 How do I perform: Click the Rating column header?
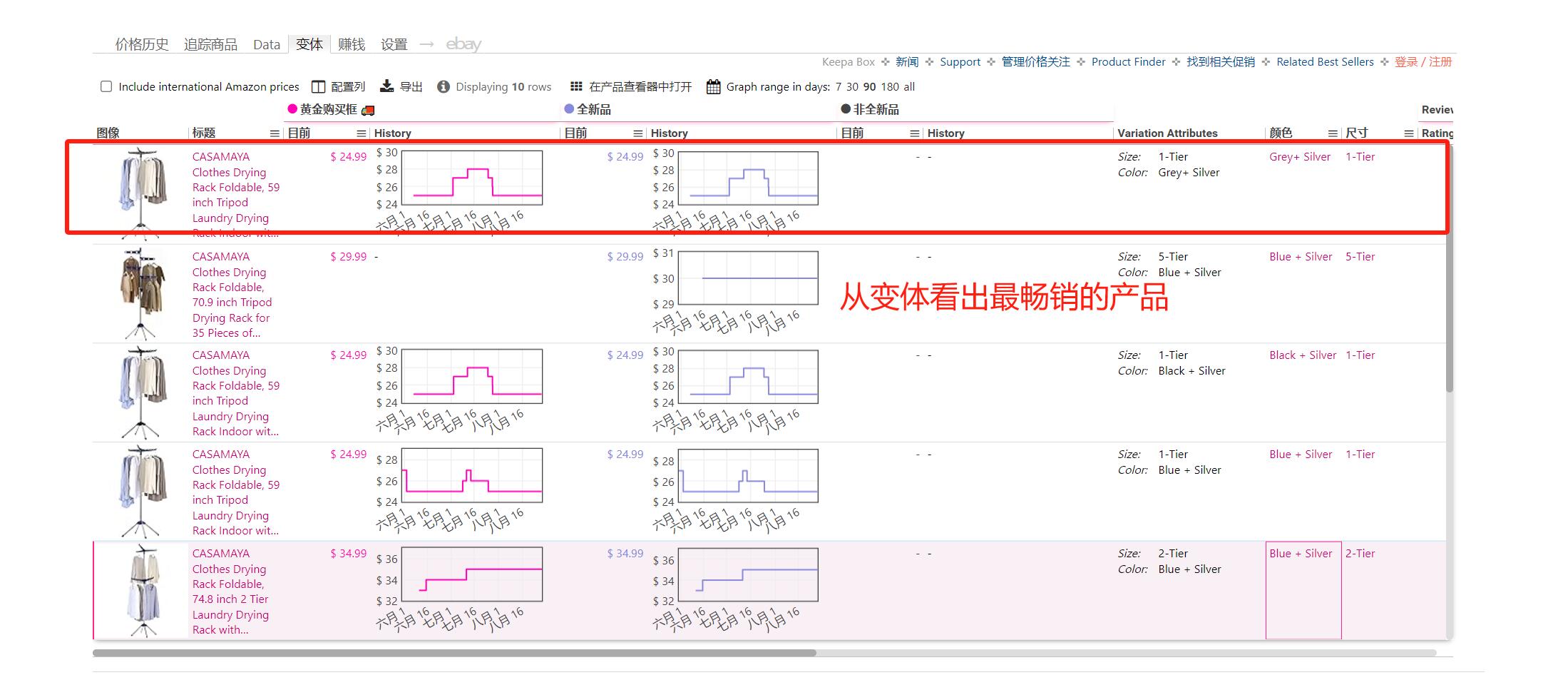coord(1437,133)
